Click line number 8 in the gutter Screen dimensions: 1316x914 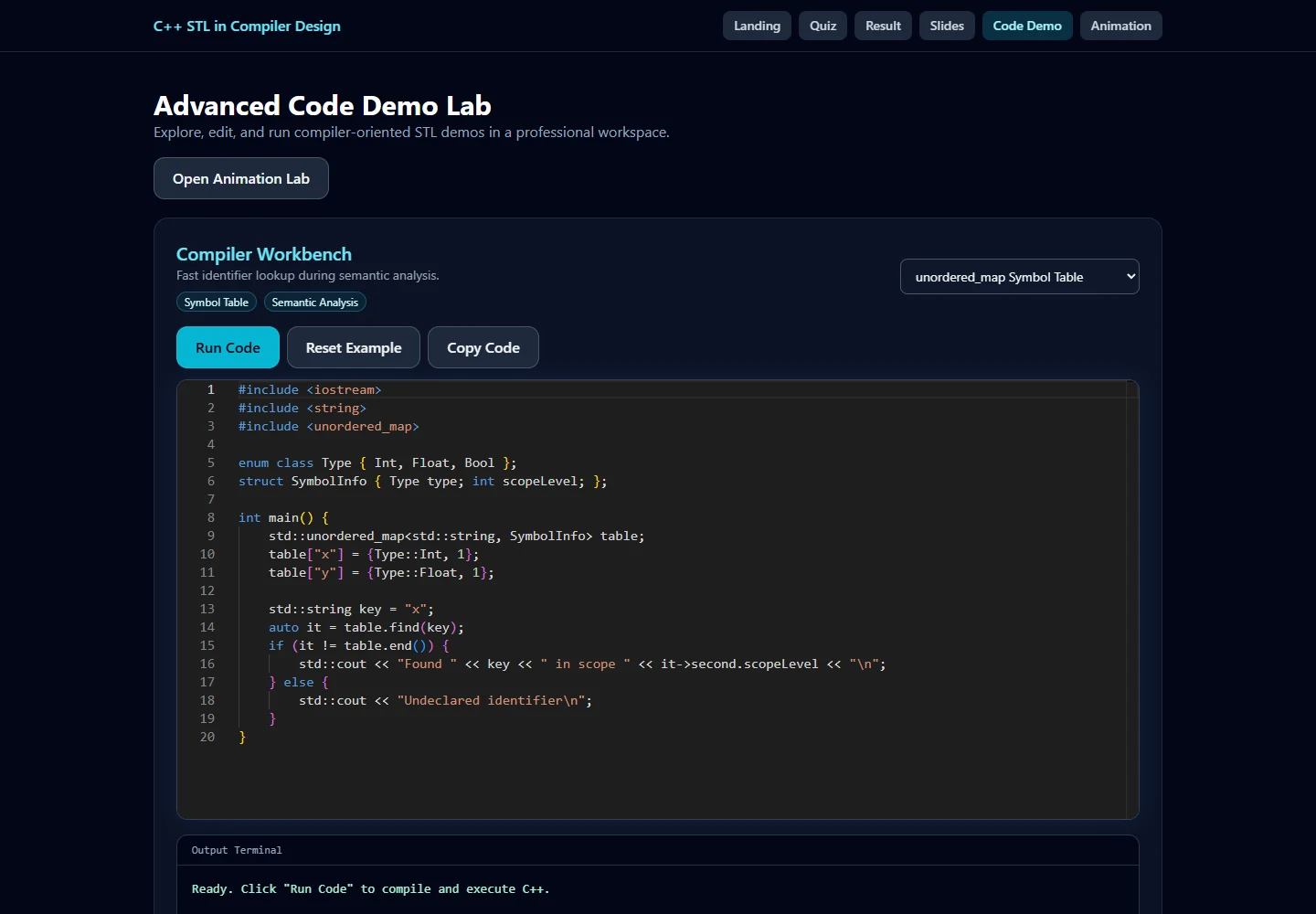tap(210, 517)
